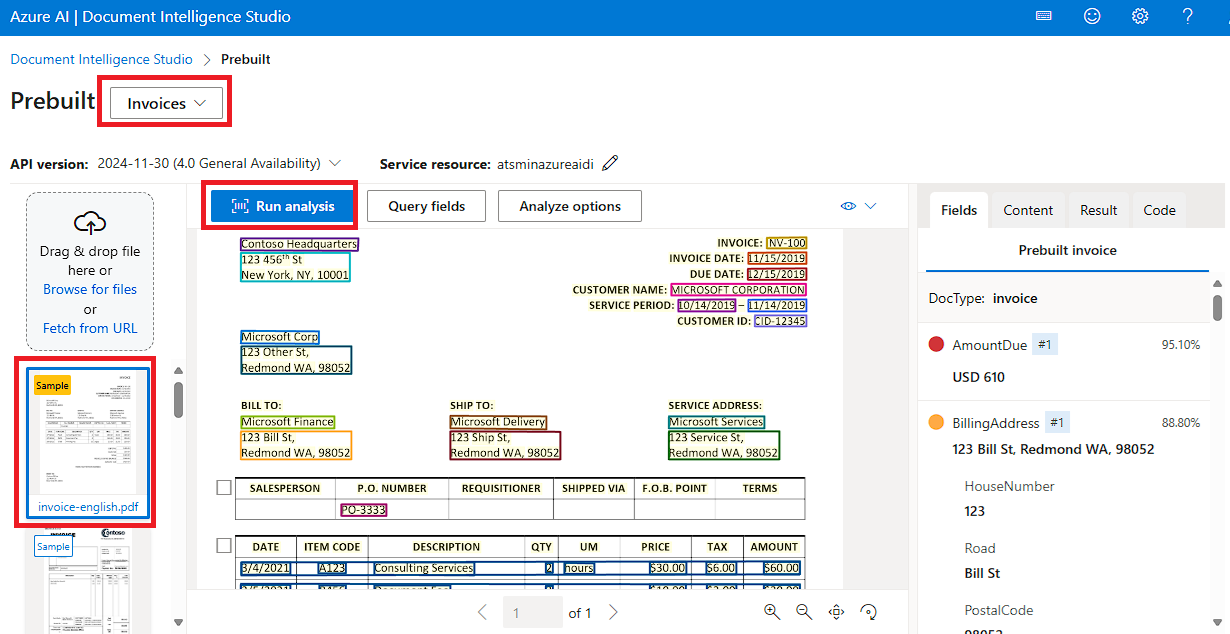
Task: Select MICROSOFT CORPORATION customer name value
Action: pos(738,290)
